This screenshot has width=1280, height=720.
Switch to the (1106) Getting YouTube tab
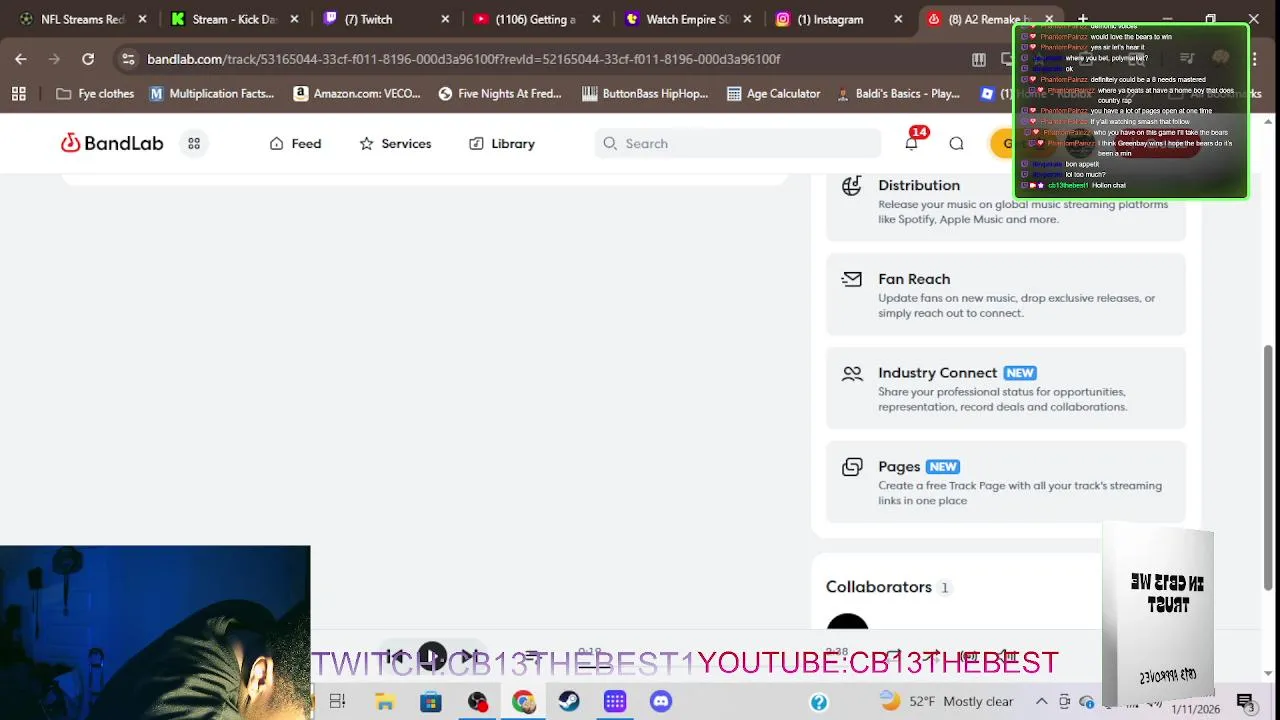click(x=536, y=19)
